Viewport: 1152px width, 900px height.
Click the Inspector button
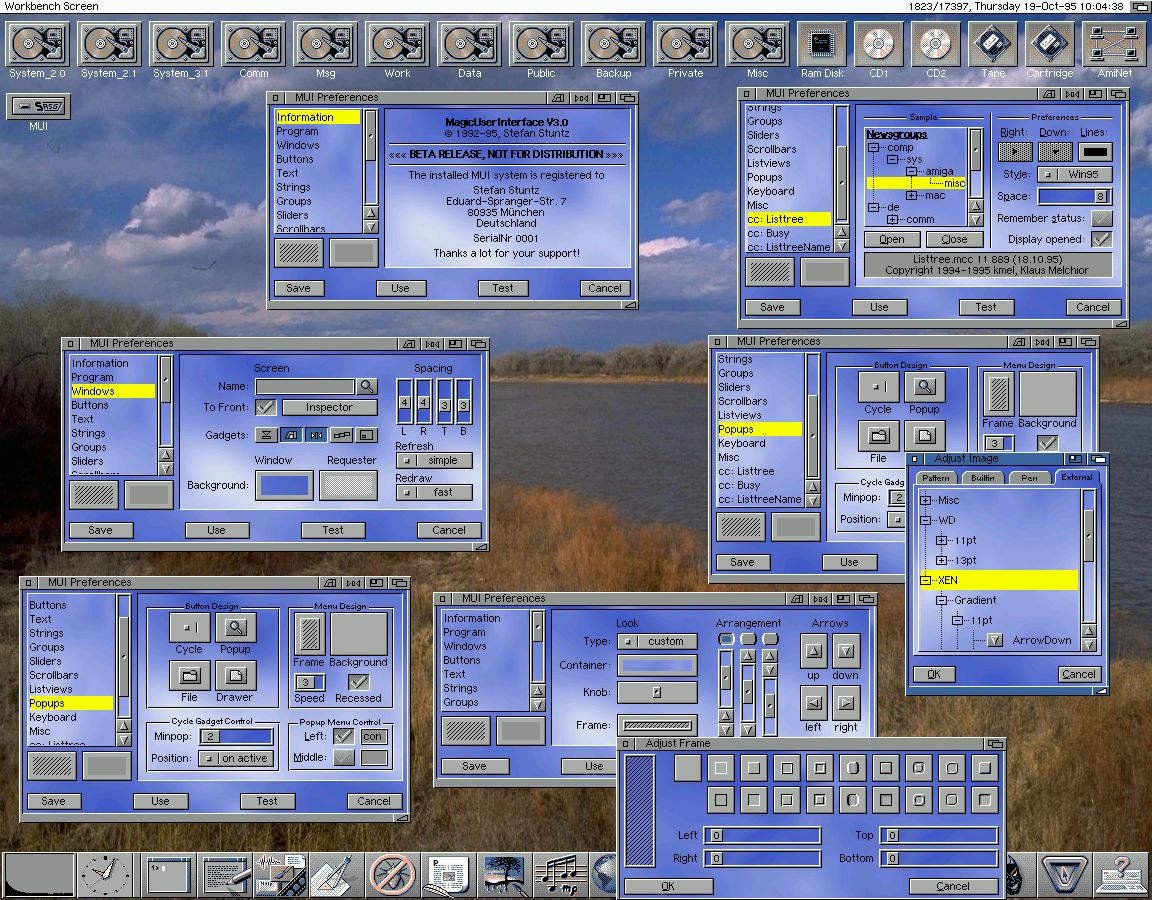pyautogui.click(x=329, y=407)
